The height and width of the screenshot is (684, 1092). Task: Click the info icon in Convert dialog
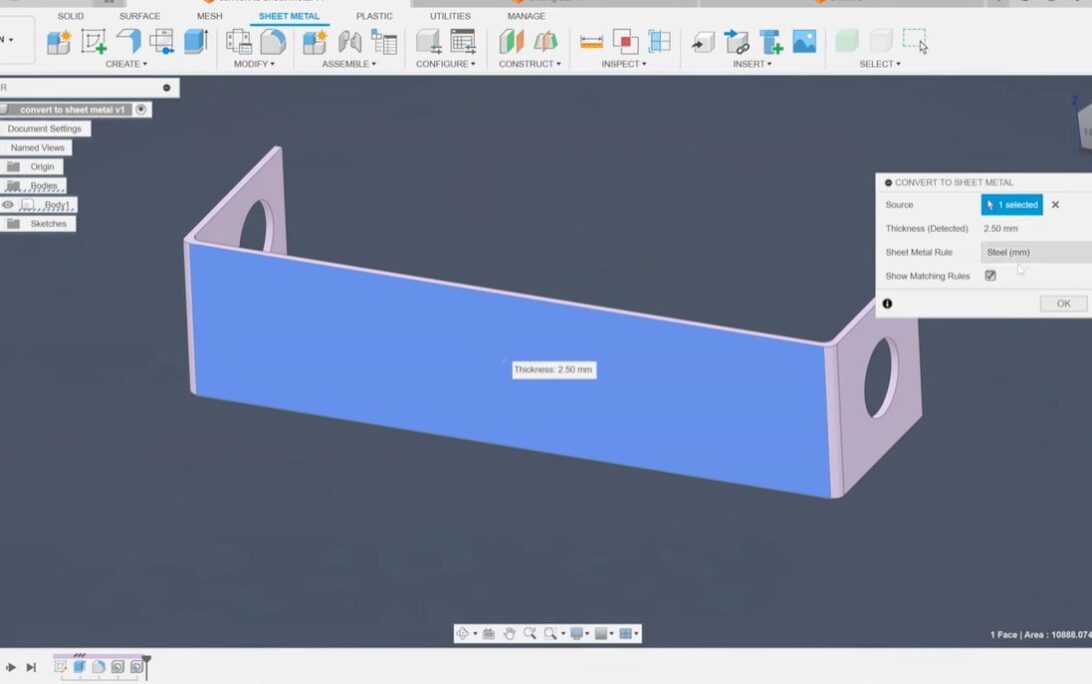(887, 303)
